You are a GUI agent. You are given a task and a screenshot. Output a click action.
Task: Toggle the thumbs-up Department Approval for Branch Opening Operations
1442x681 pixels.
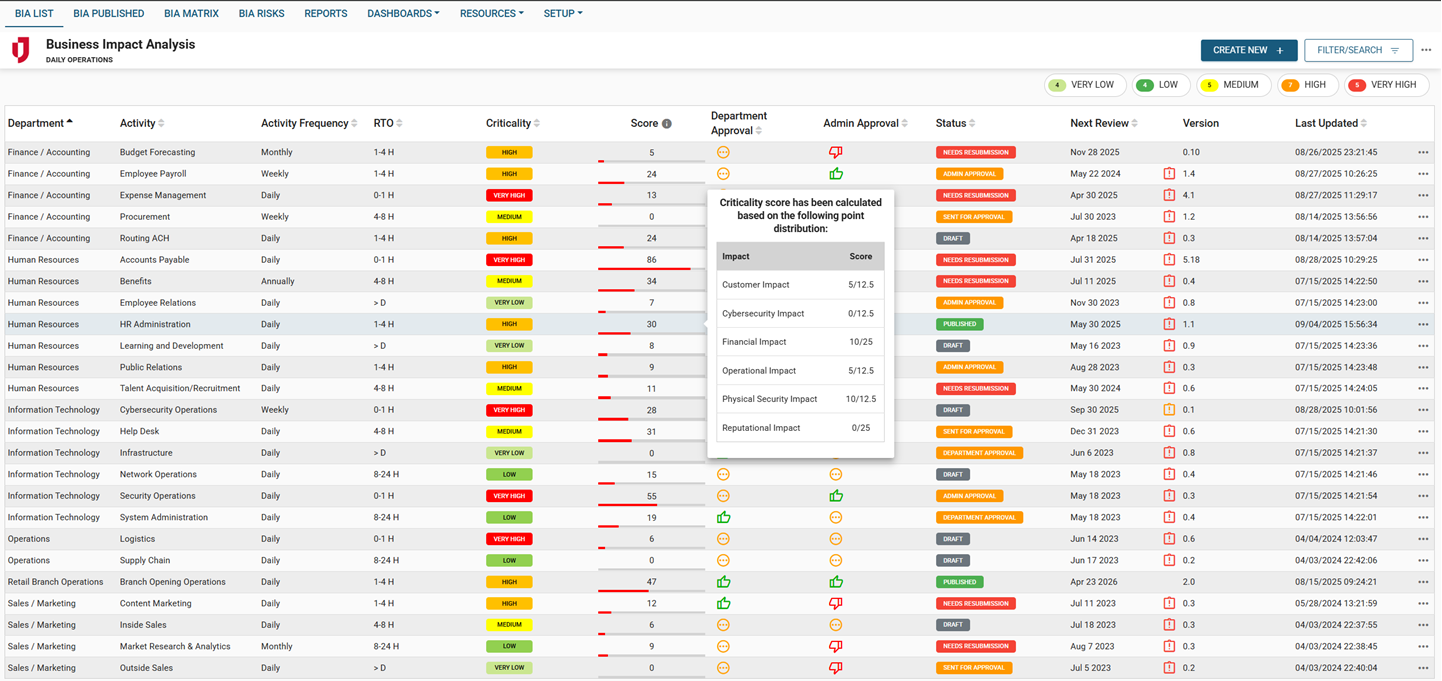coord(723,581)
